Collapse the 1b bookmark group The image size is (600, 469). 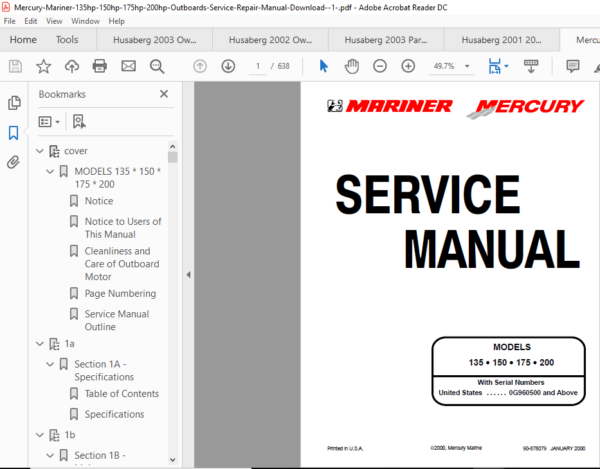click(x=40, y=435)
